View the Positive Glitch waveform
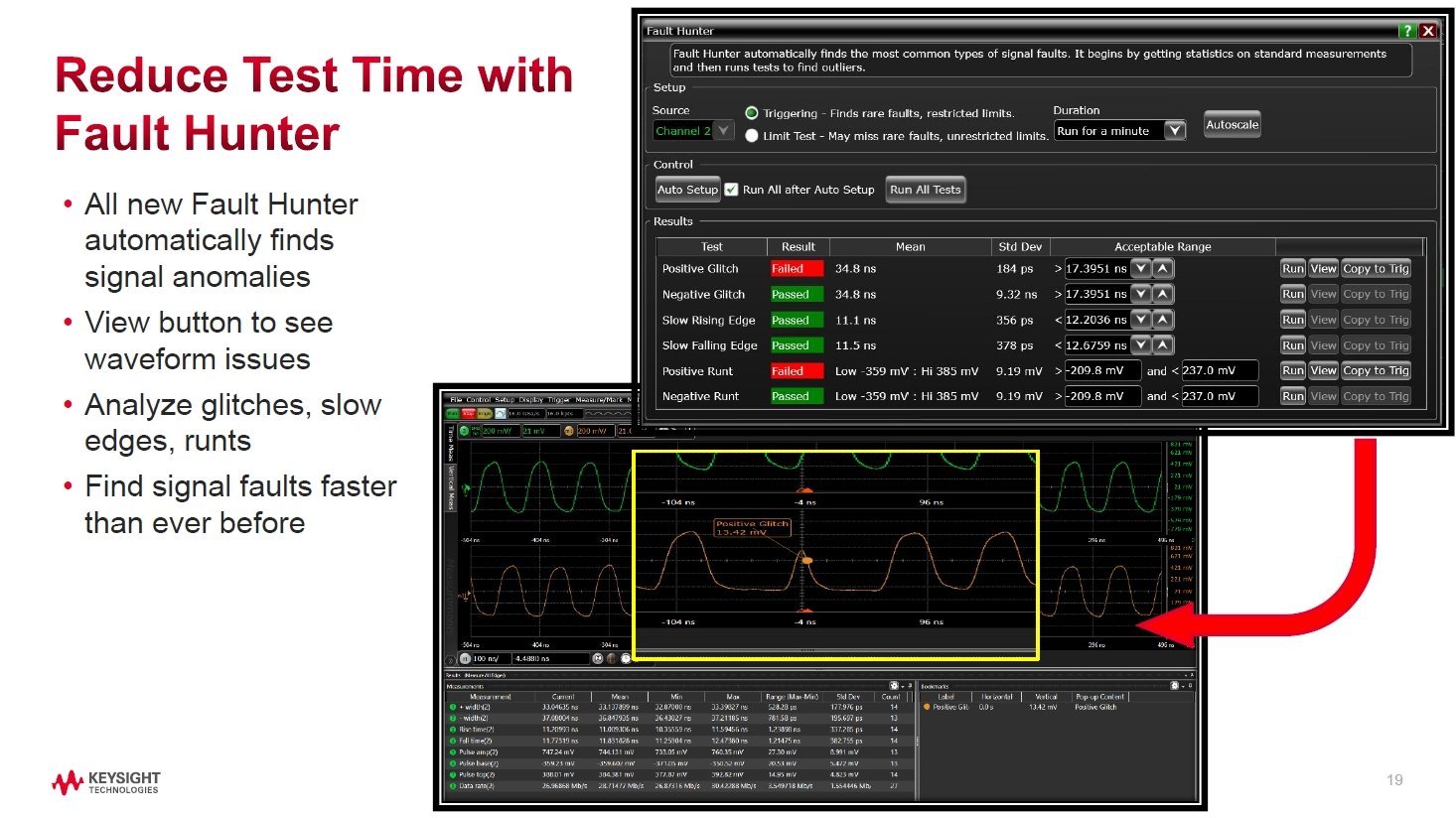Viewport: 1456px width, 818px height. point(1324,268)
